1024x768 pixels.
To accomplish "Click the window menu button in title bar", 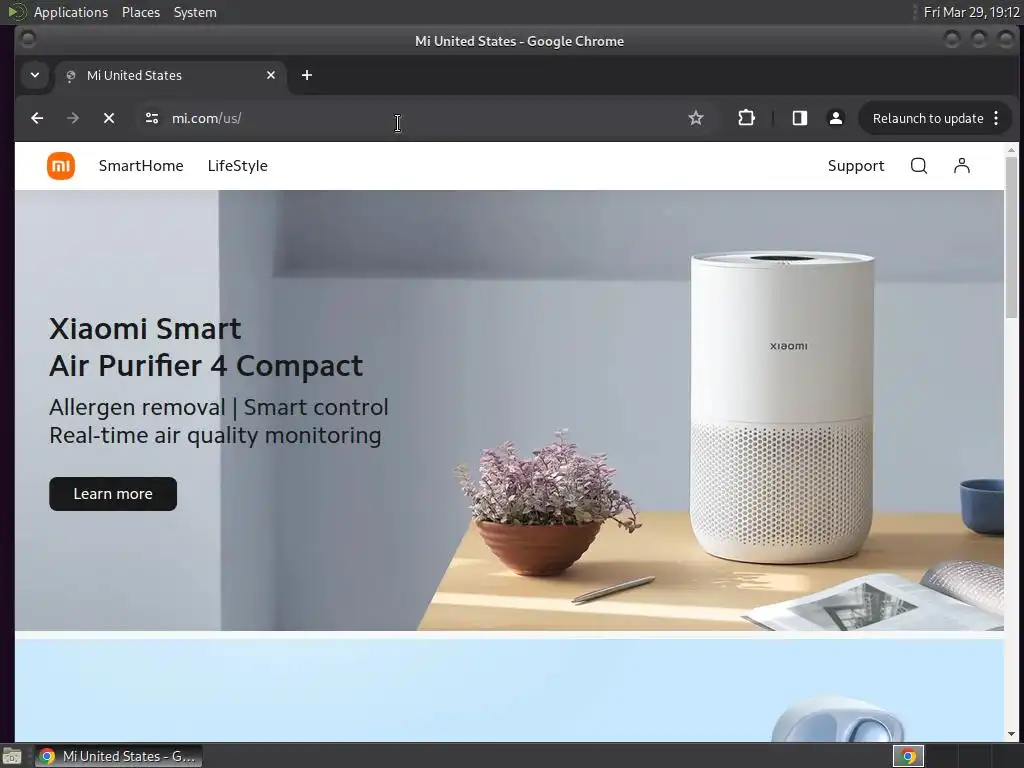I will click(27, 40).
